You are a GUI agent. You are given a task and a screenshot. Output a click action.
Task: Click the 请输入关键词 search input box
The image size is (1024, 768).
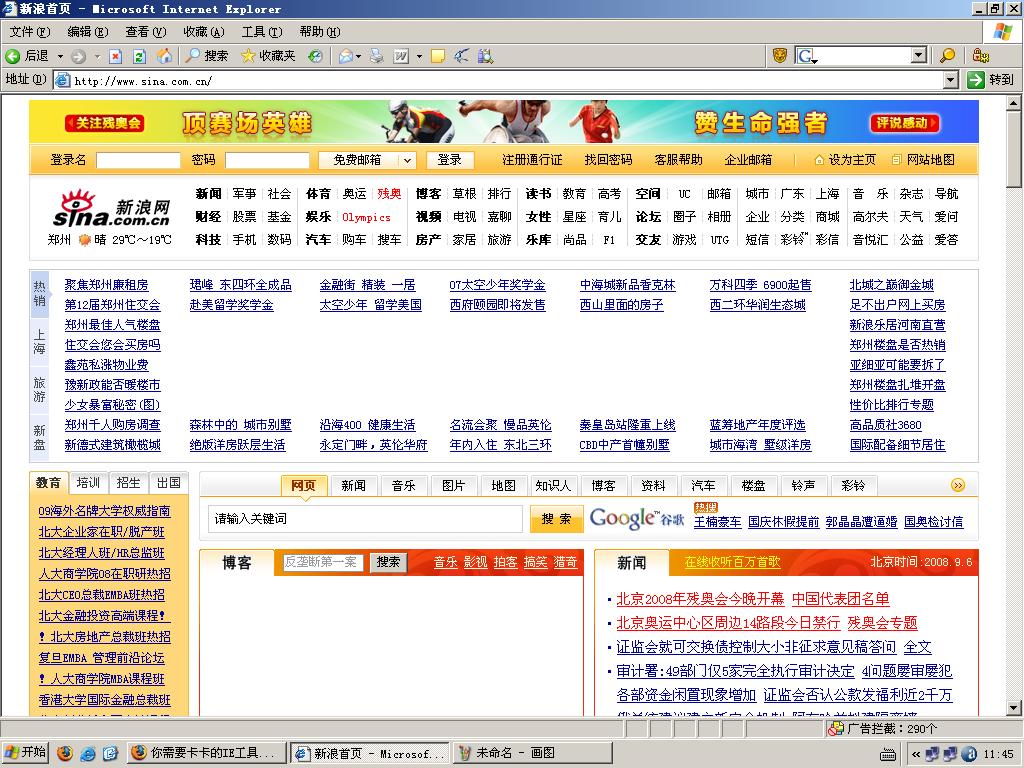tap(365, 519)
